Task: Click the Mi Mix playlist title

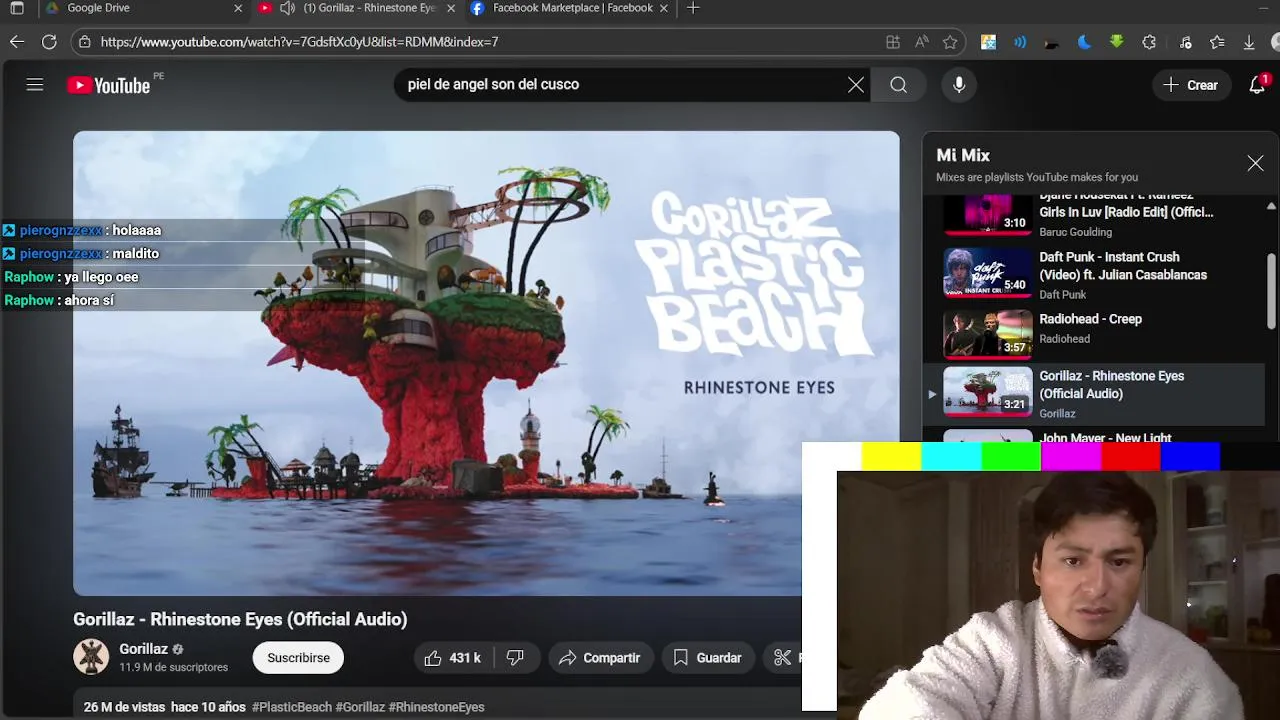Action: click(963, 155)
